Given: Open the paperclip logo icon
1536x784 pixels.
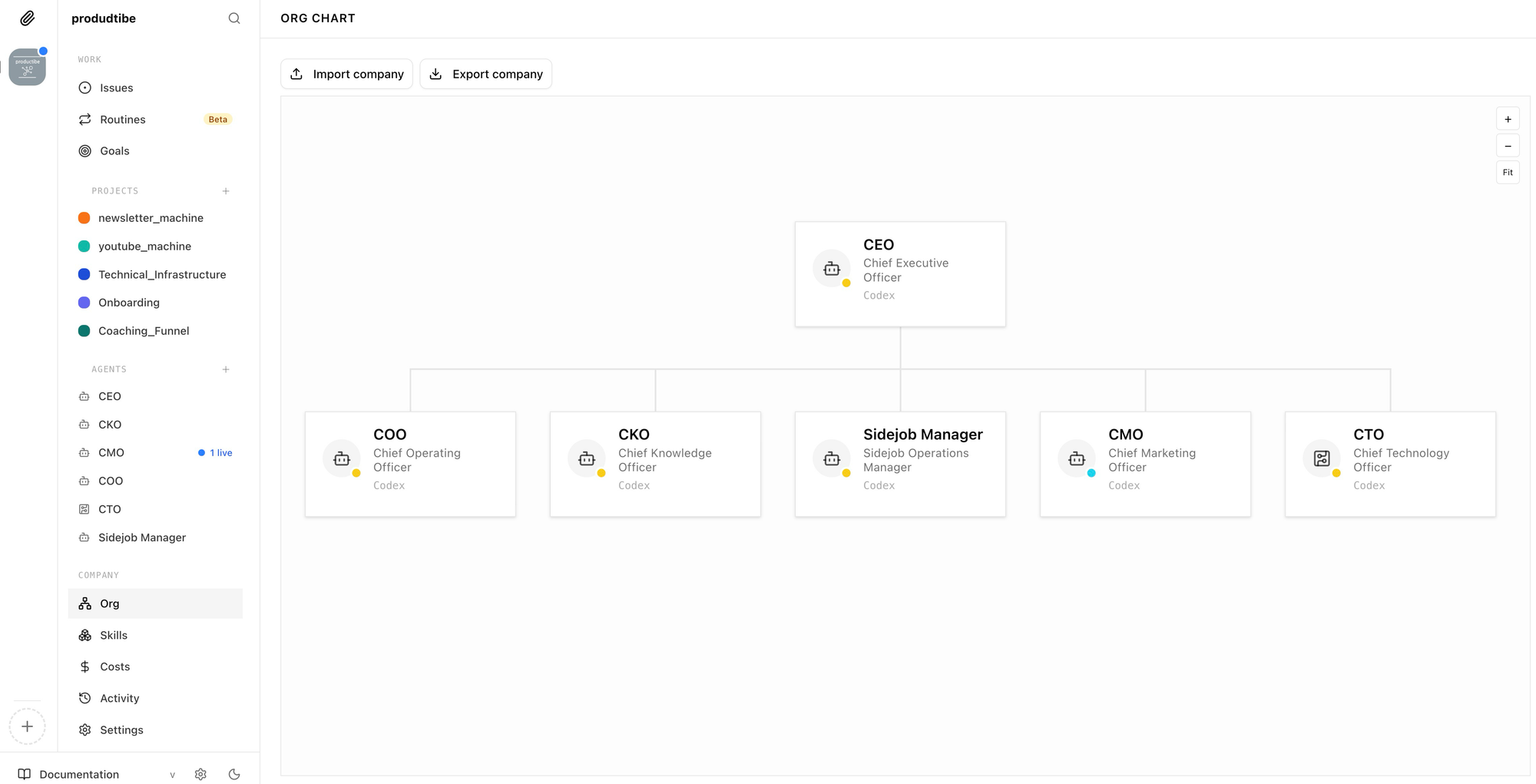Looking at the screenshot, I should click(28, 18).
